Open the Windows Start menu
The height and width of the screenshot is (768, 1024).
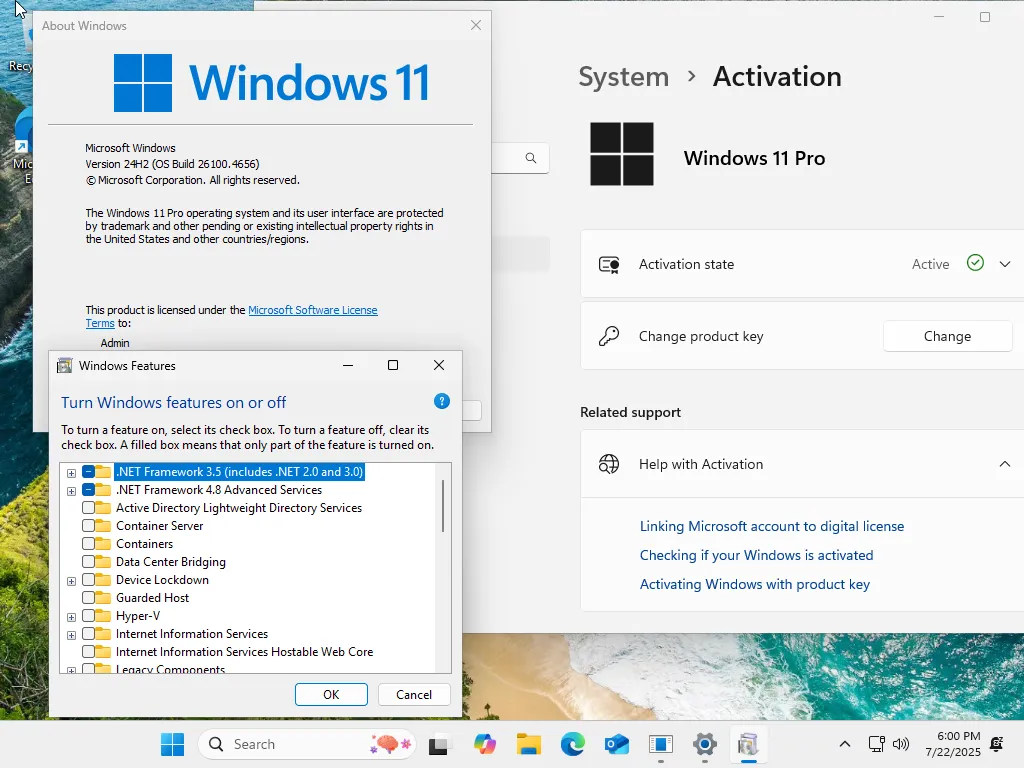(172, 744)
